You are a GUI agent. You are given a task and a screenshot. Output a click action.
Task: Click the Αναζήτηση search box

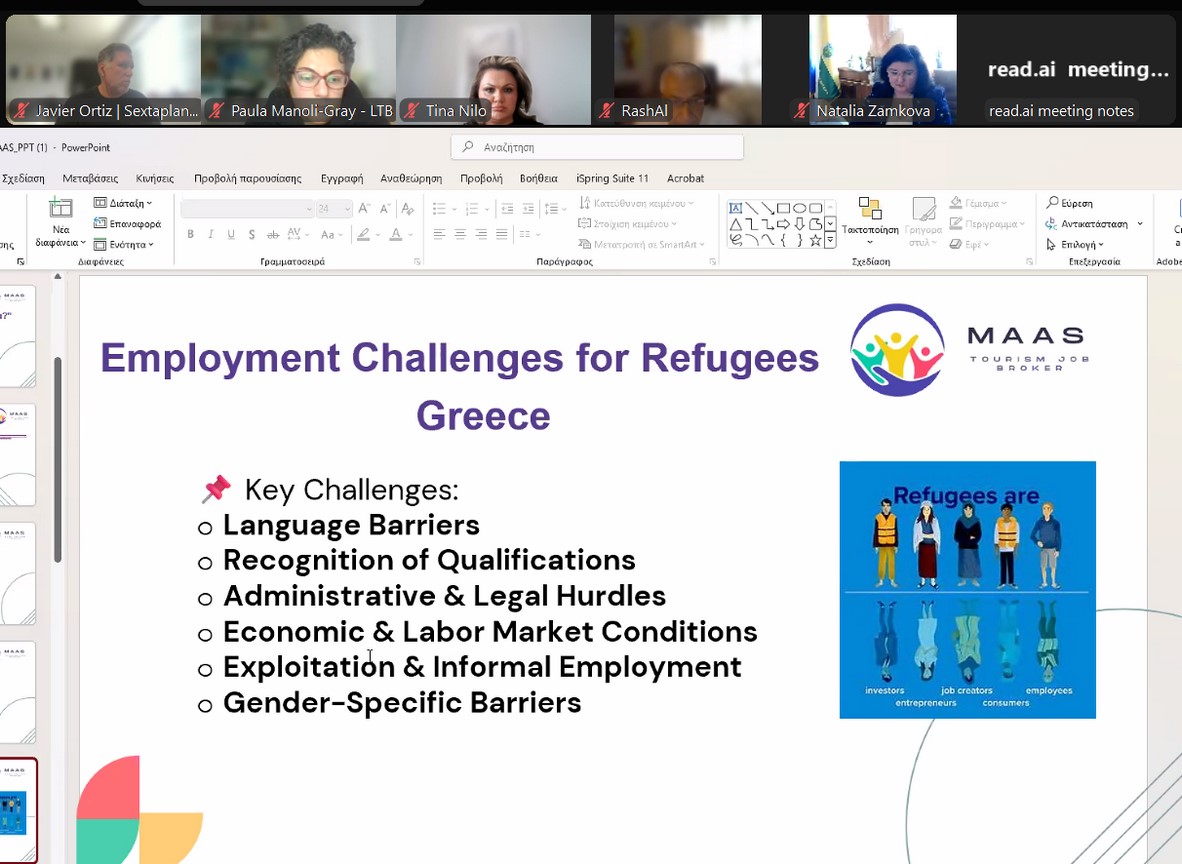pyautogui.click(x=597, y=147)
